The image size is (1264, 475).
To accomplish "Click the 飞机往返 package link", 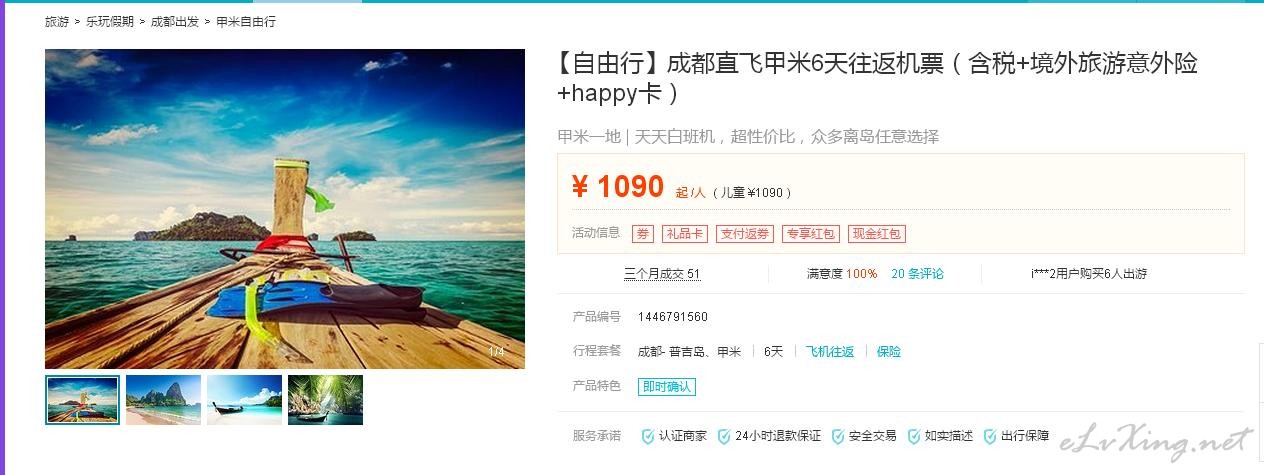I will tap(830, 352).
